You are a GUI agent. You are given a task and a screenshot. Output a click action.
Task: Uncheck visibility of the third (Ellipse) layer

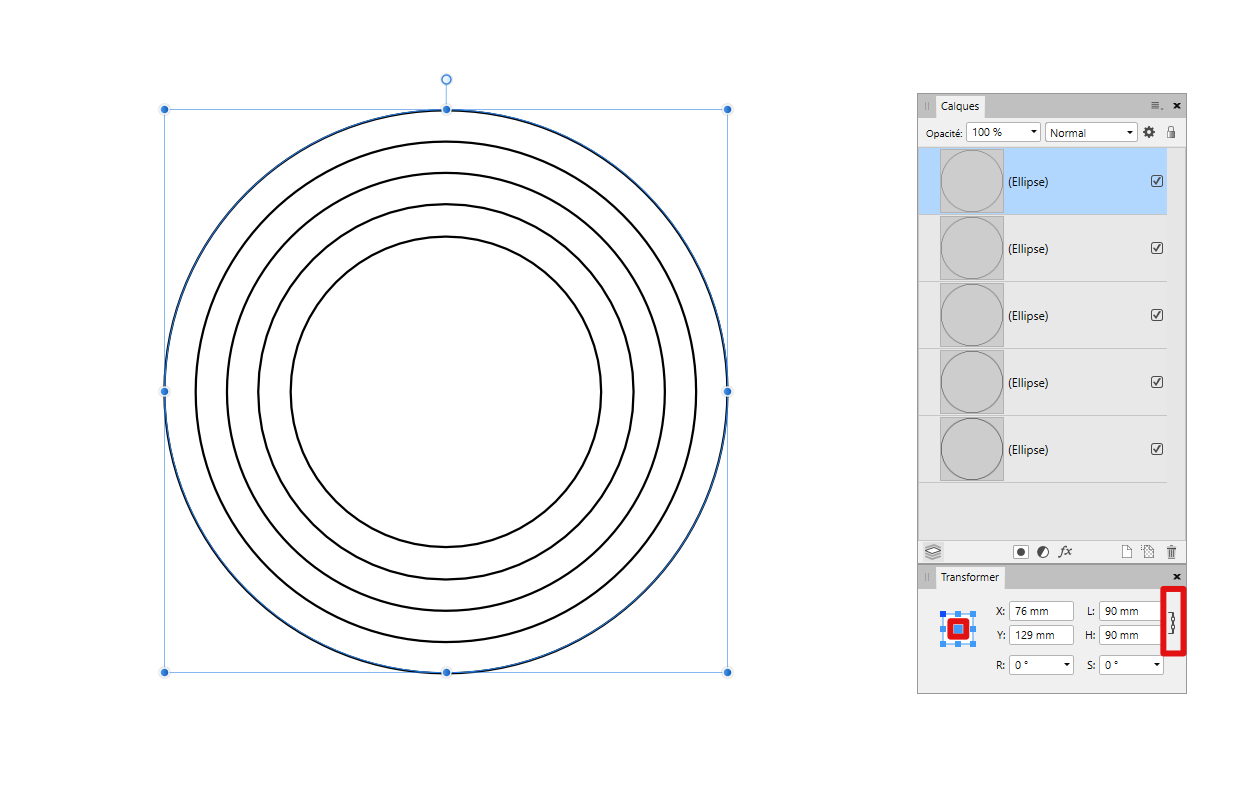point(1157,315)
